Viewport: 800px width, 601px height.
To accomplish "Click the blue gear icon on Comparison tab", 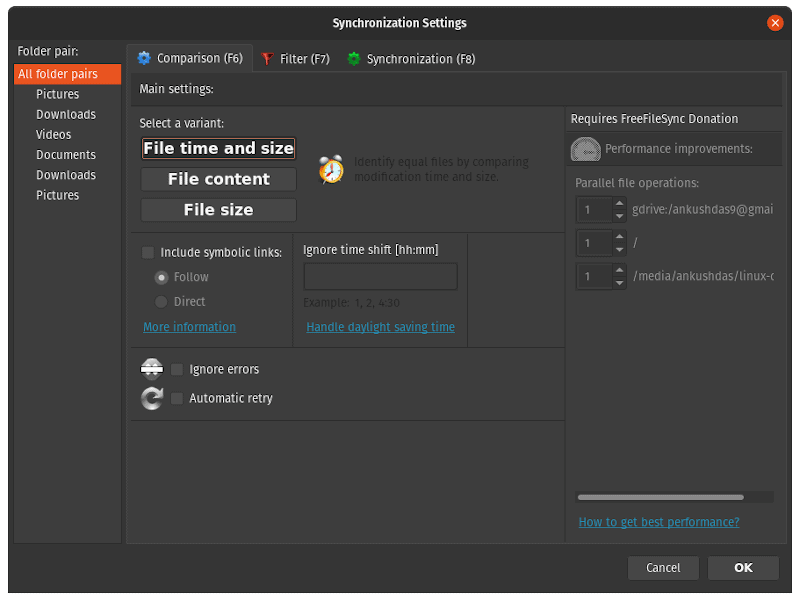I will coord(145,58).
